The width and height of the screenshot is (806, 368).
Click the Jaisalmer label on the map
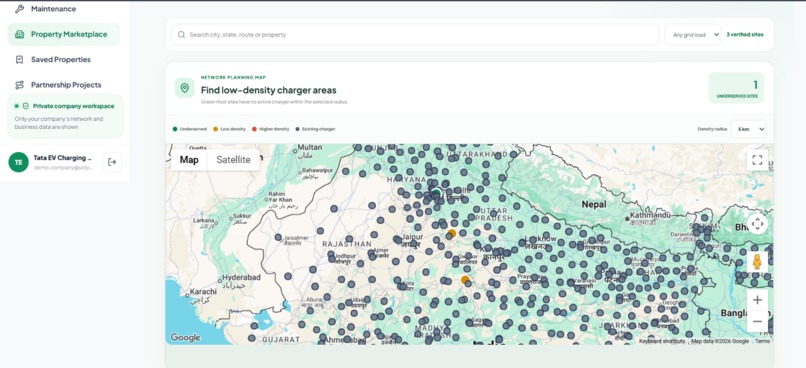296,238
